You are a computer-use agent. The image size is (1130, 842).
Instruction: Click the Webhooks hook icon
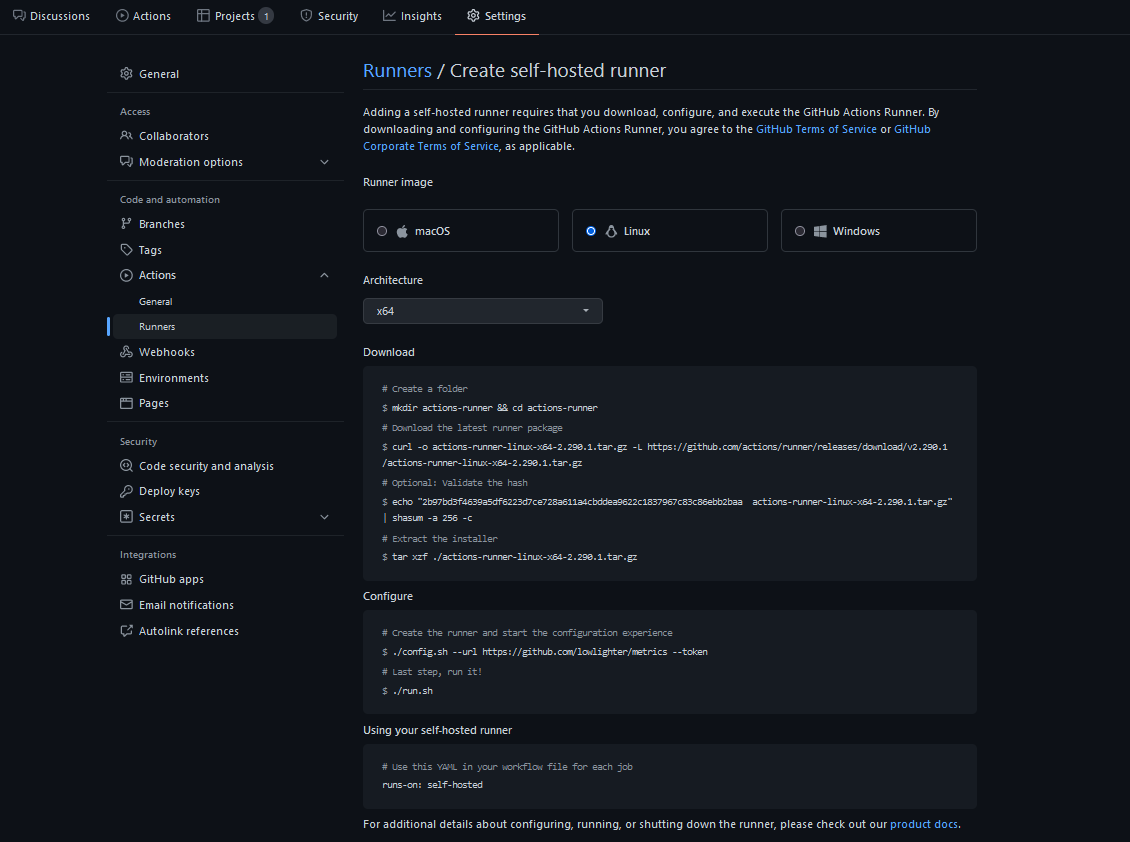pos(127,351)
